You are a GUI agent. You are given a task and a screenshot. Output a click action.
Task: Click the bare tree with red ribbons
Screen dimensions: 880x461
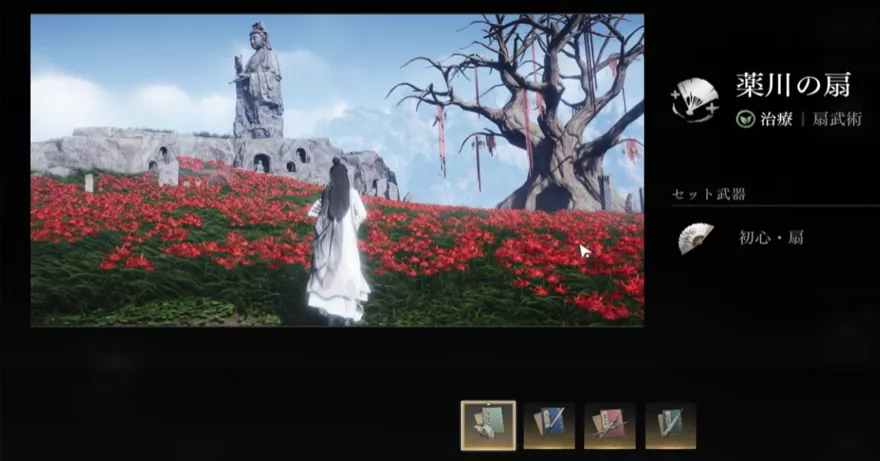[x=540, y=100]
